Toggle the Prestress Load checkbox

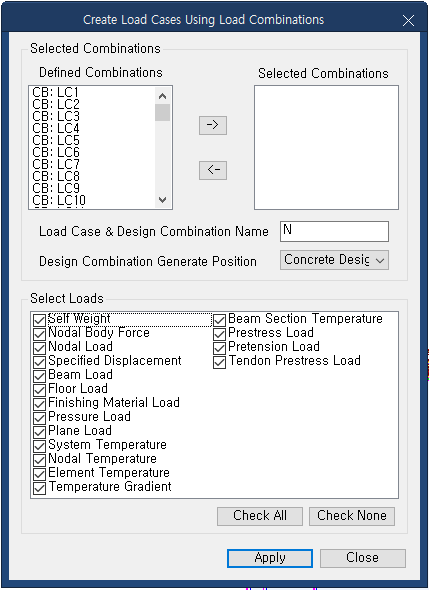pos(219,334)
